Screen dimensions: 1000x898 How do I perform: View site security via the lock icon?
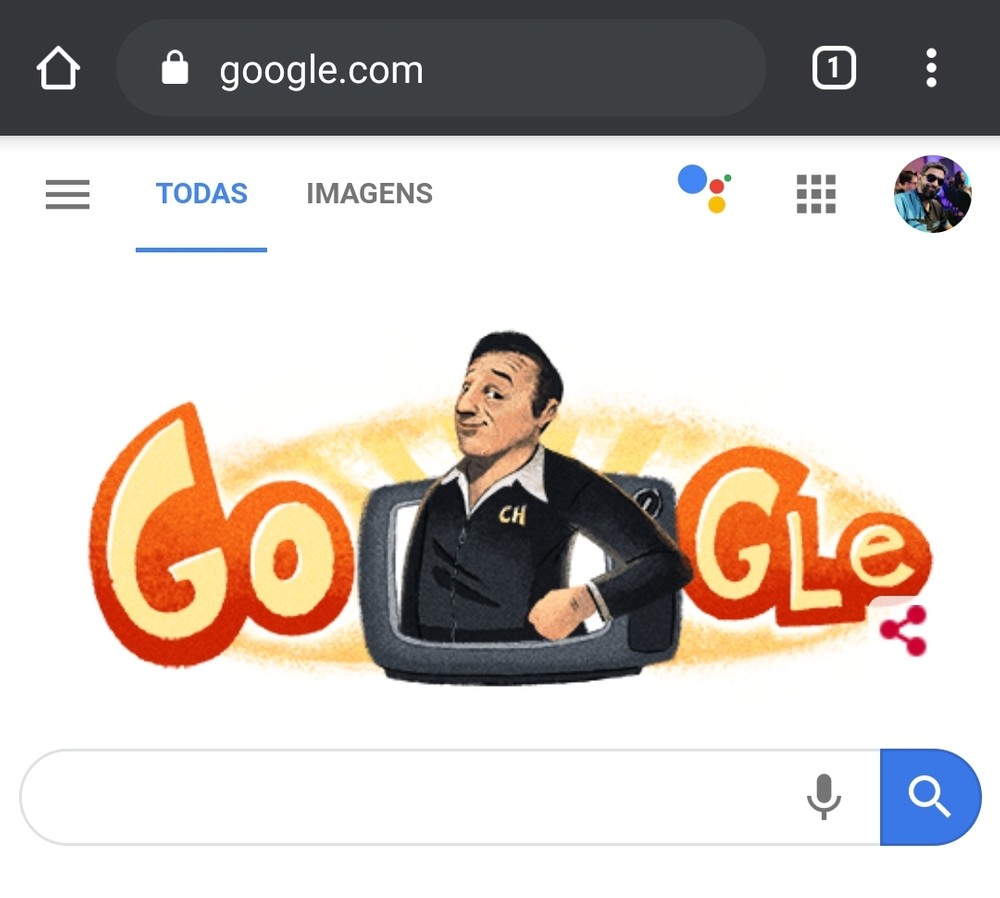(175, 68)
